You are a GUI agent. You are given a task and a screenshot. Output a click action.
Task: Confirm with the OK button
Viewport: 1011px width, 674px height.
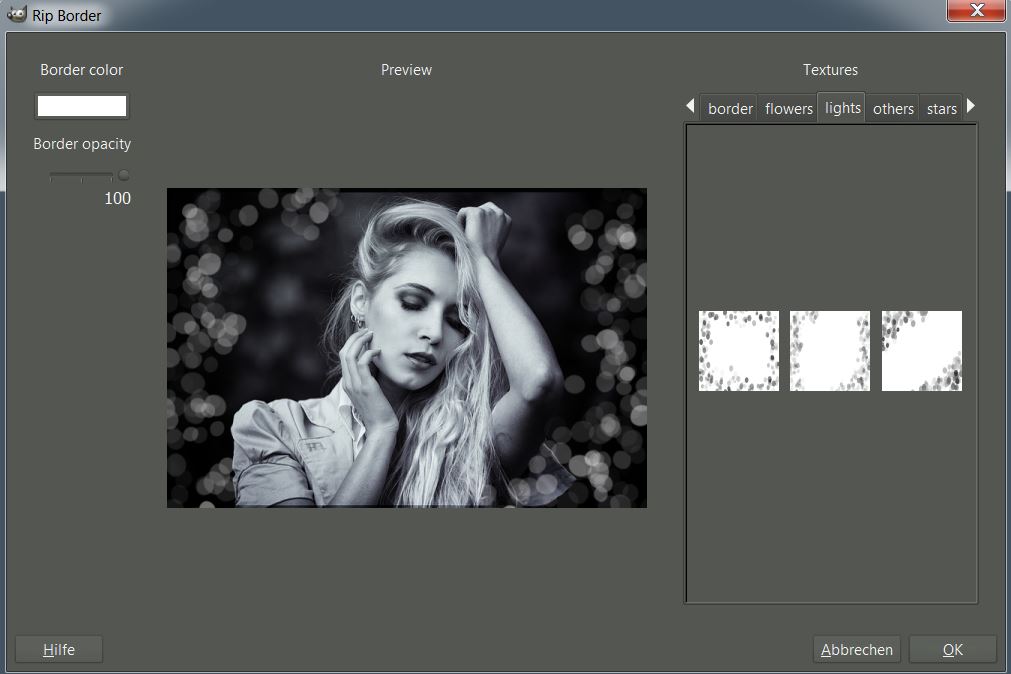point(952,650)
